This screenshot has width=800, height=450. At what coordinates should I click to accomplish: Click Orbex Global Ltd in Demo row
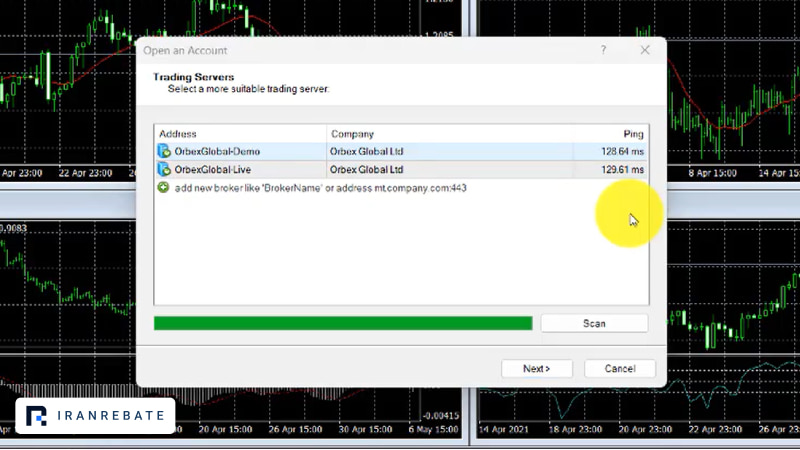click(366, 152)
